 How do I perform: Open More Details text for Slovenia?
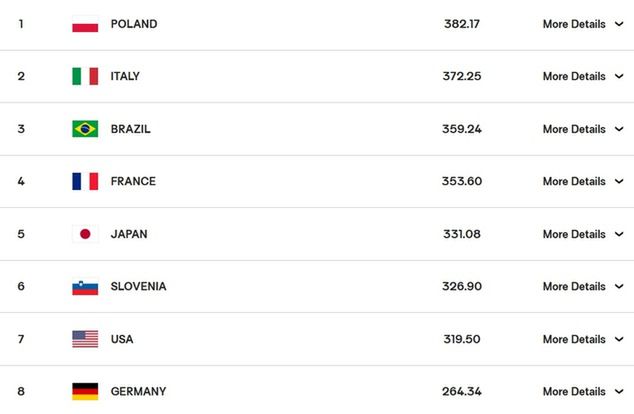point(574,286)
